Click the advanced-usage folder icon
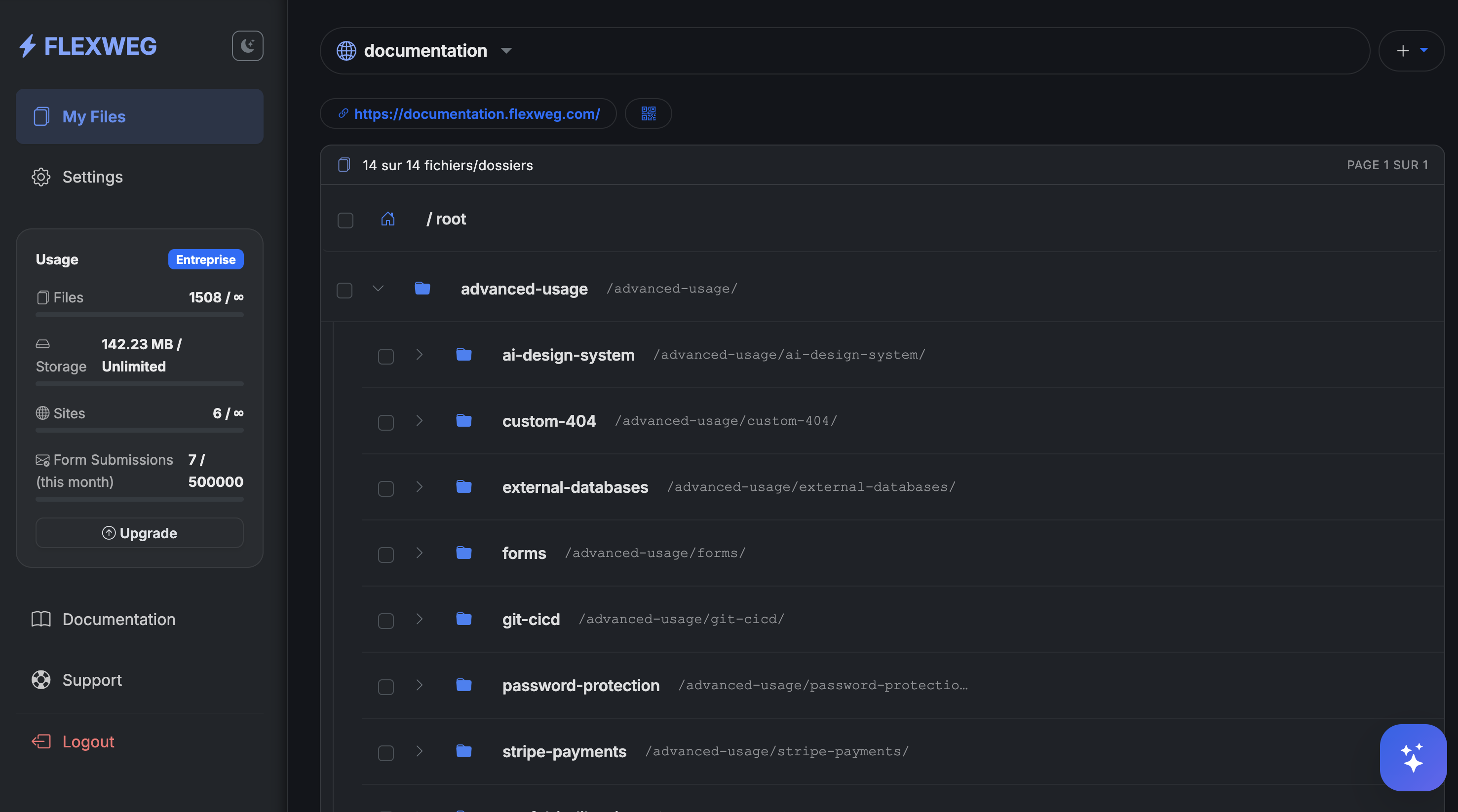 tap(422, 289)
